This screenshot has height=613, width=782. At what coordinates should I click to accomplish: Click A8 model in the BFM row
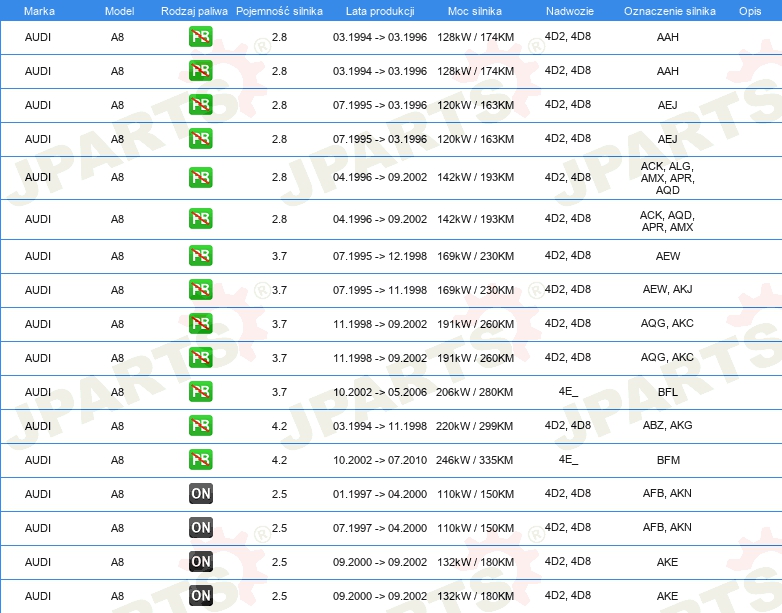point(117,460)
